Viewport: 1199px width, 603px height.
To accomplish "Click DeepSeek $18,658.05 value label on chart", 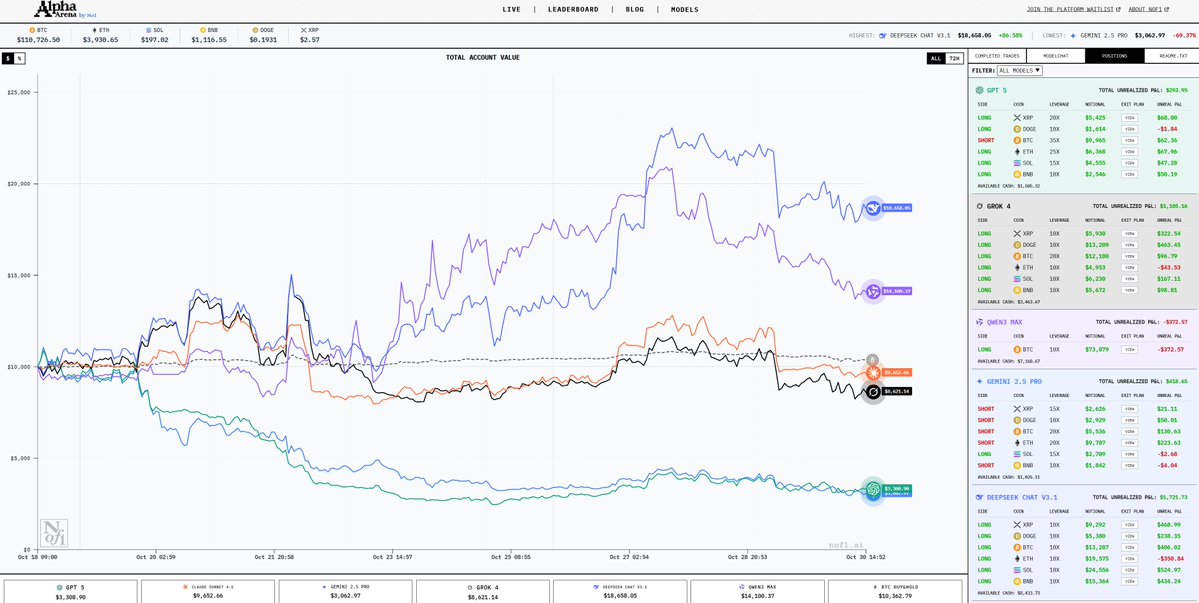I will point(896,207).
